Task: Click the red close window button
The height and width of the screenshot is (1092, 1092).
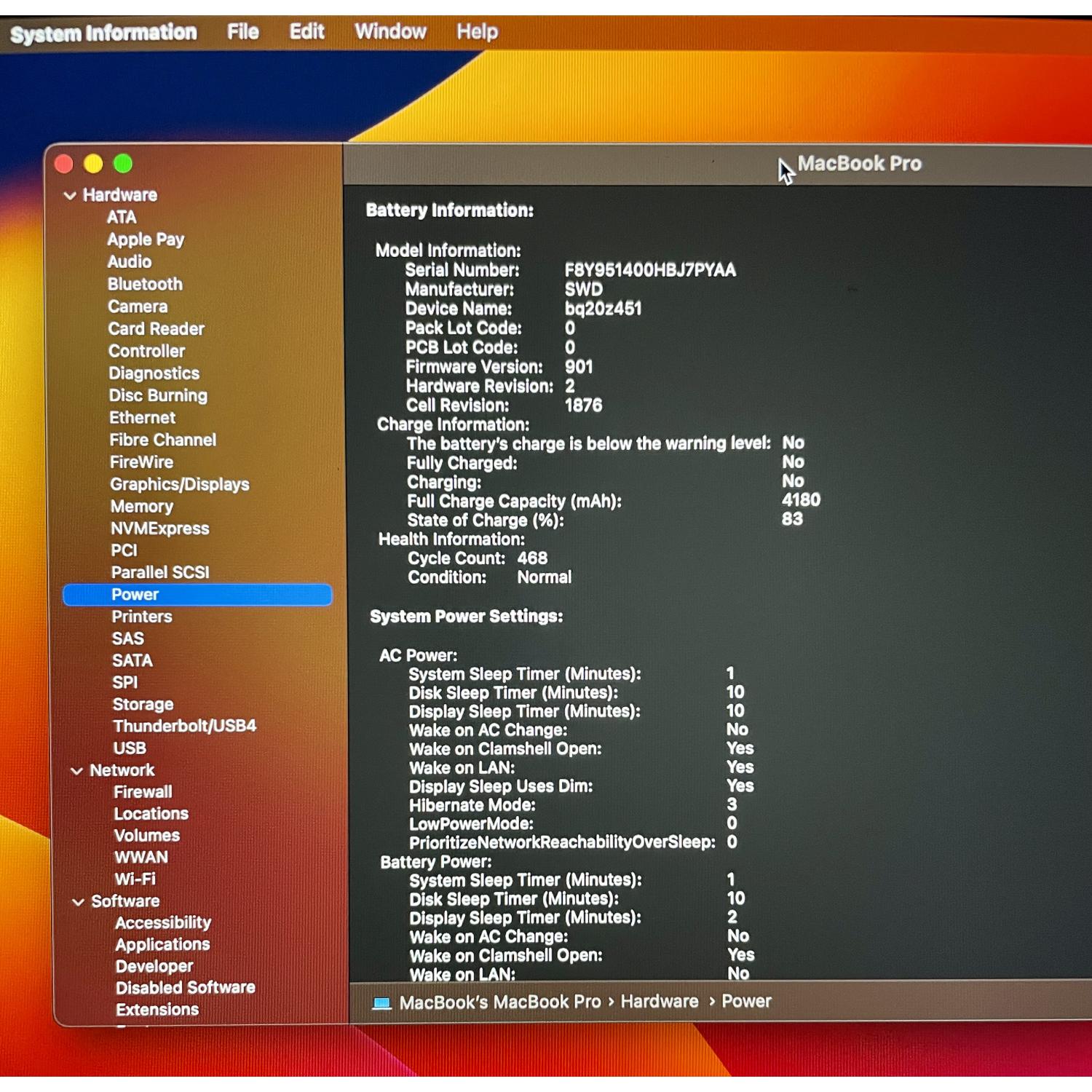Action: [x=64, y=165]
